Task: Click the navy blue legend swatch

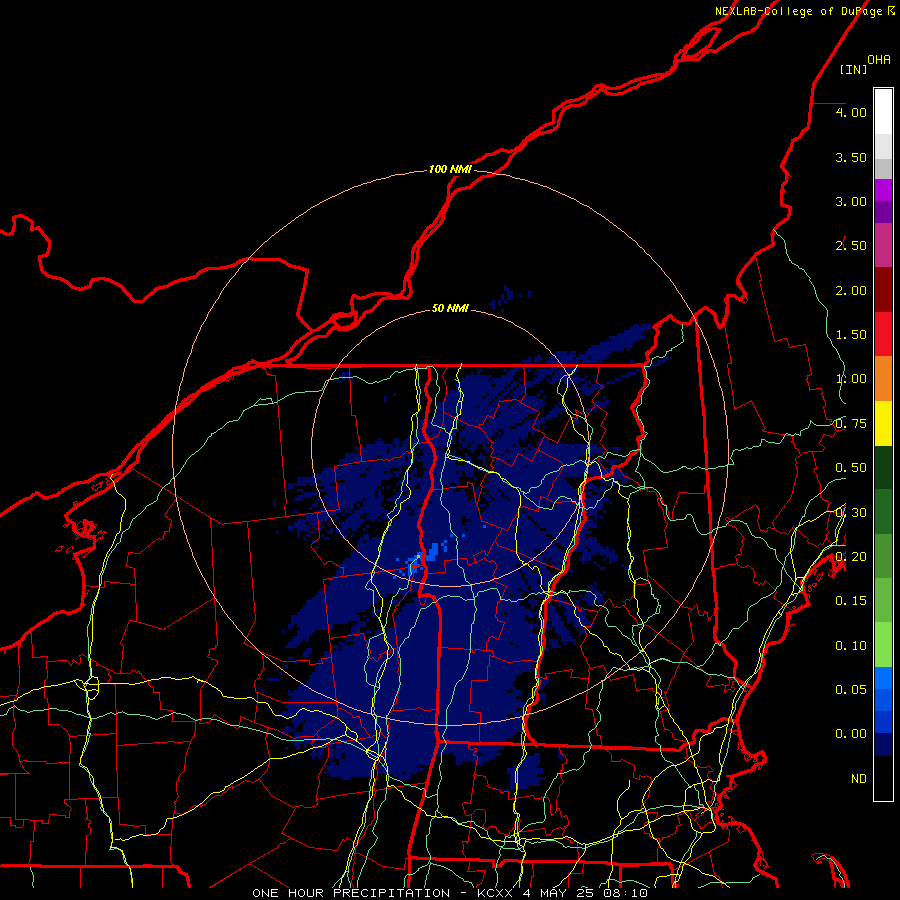Action: click(883, 744)
